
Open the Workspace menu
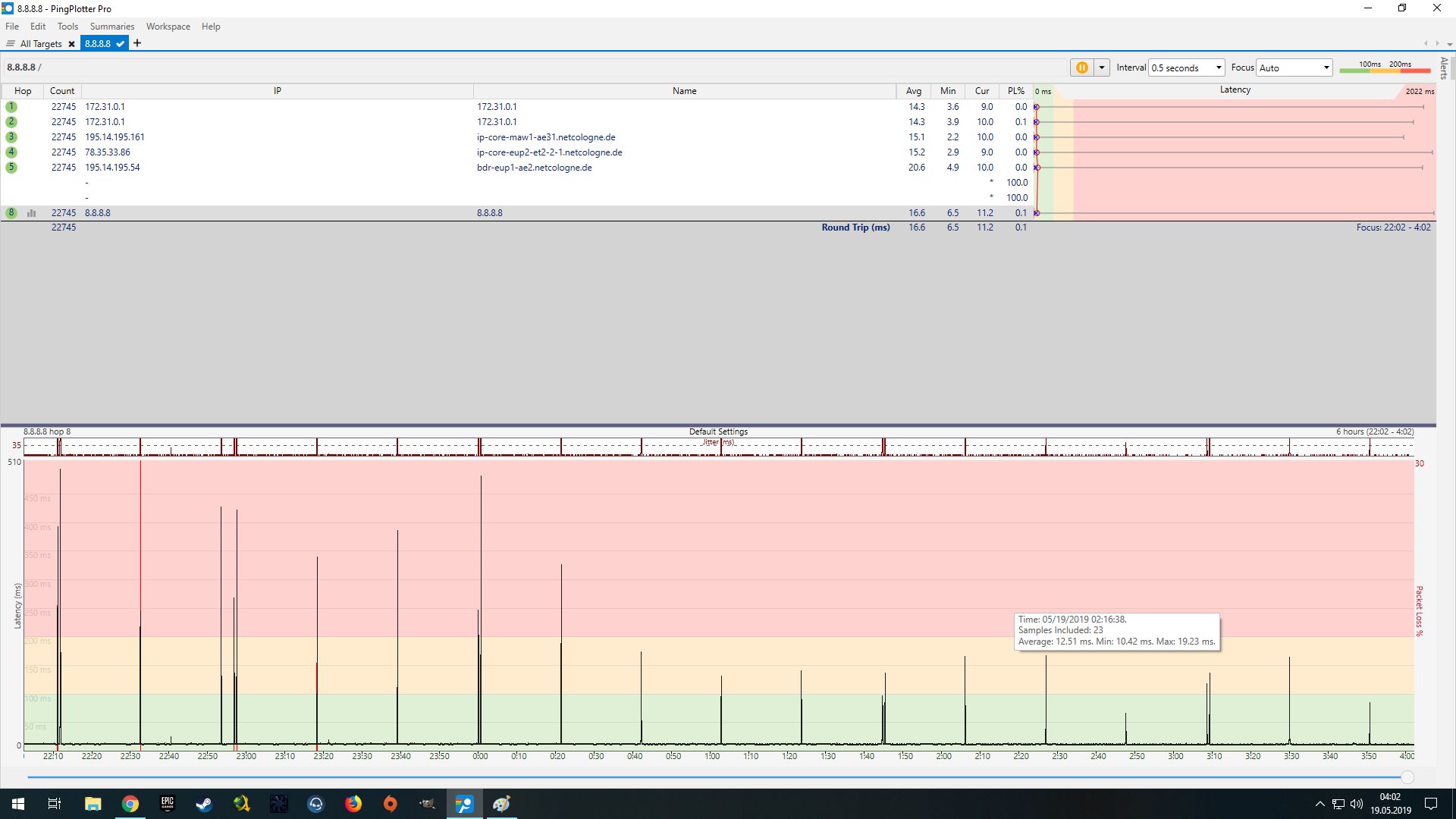[x=168, y=27]
